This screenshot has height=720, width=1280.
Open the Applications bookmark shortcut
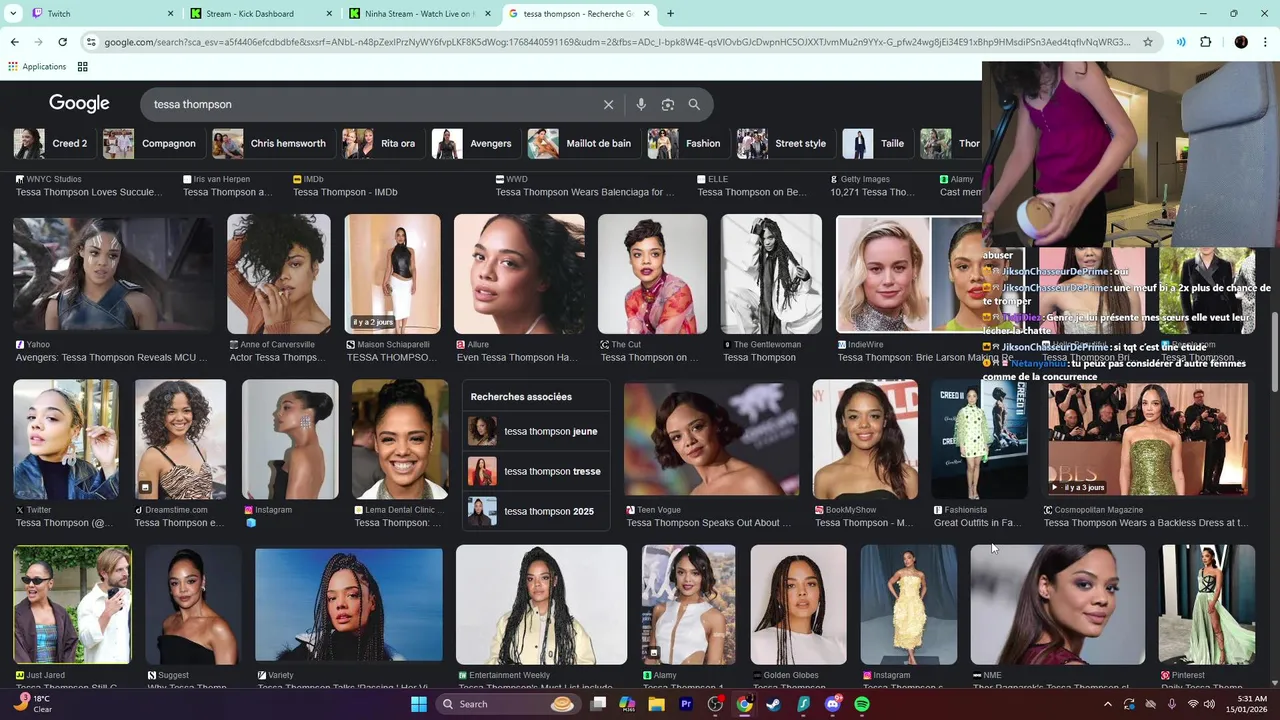[x=37, y=67]
